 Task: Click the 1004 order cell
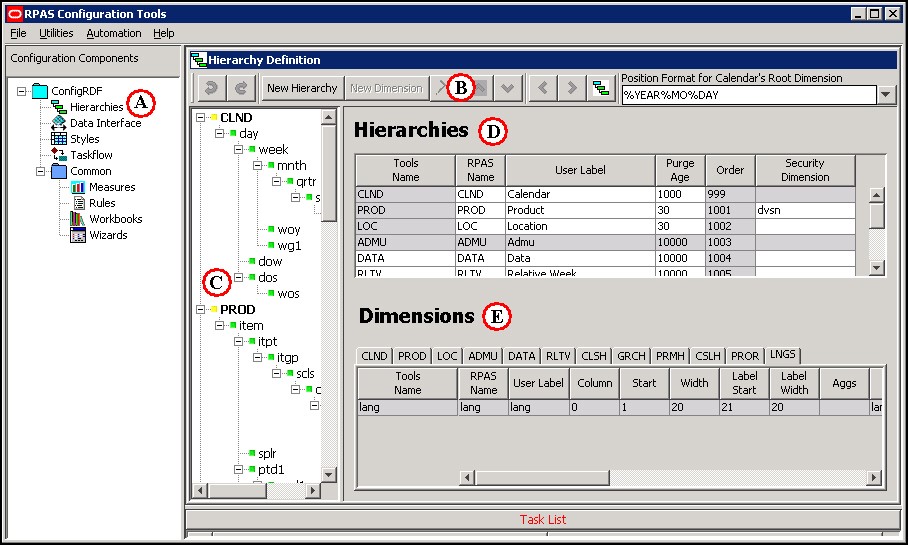[730, 258]
